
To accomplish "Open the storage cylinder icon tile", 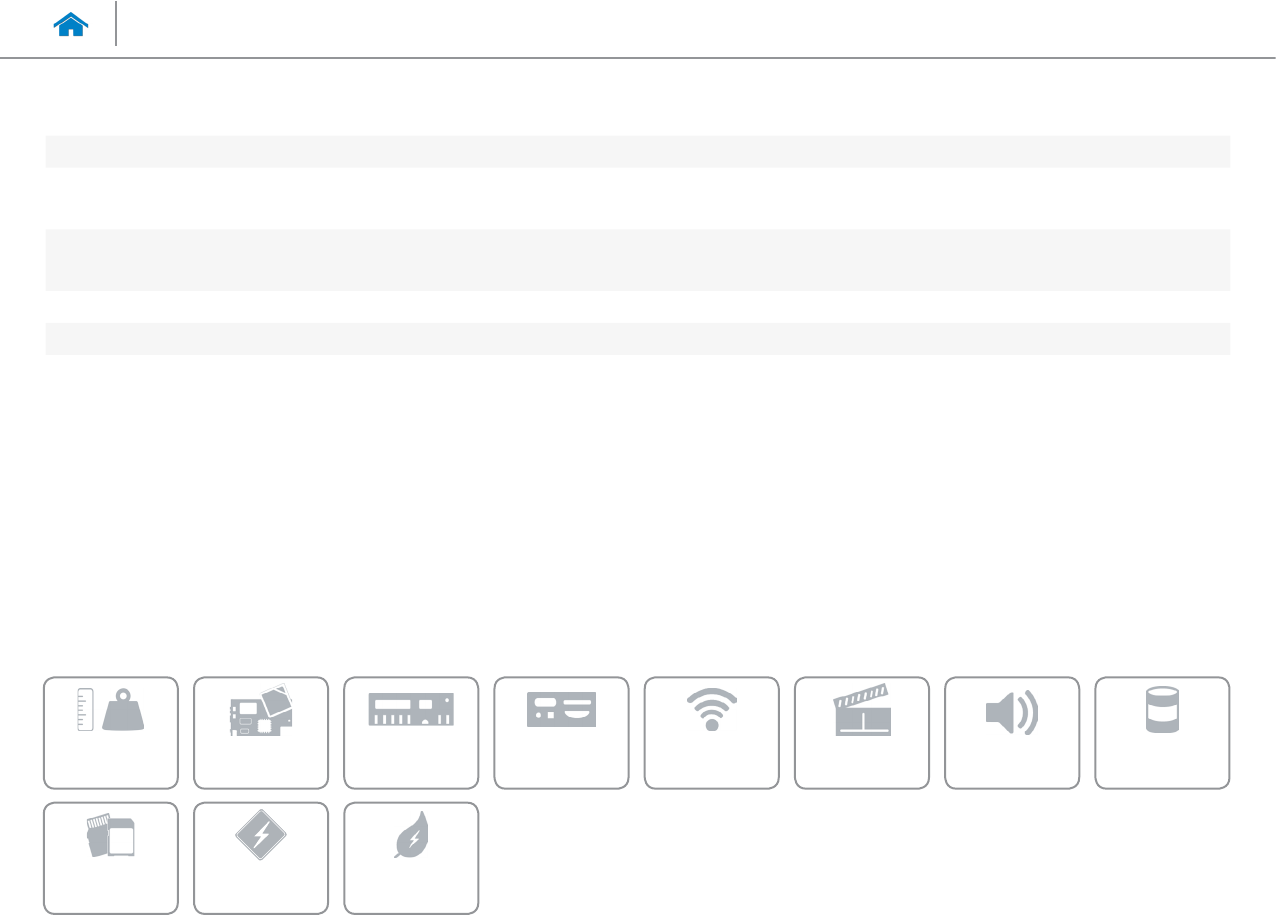I will (x=1162, y=733).
